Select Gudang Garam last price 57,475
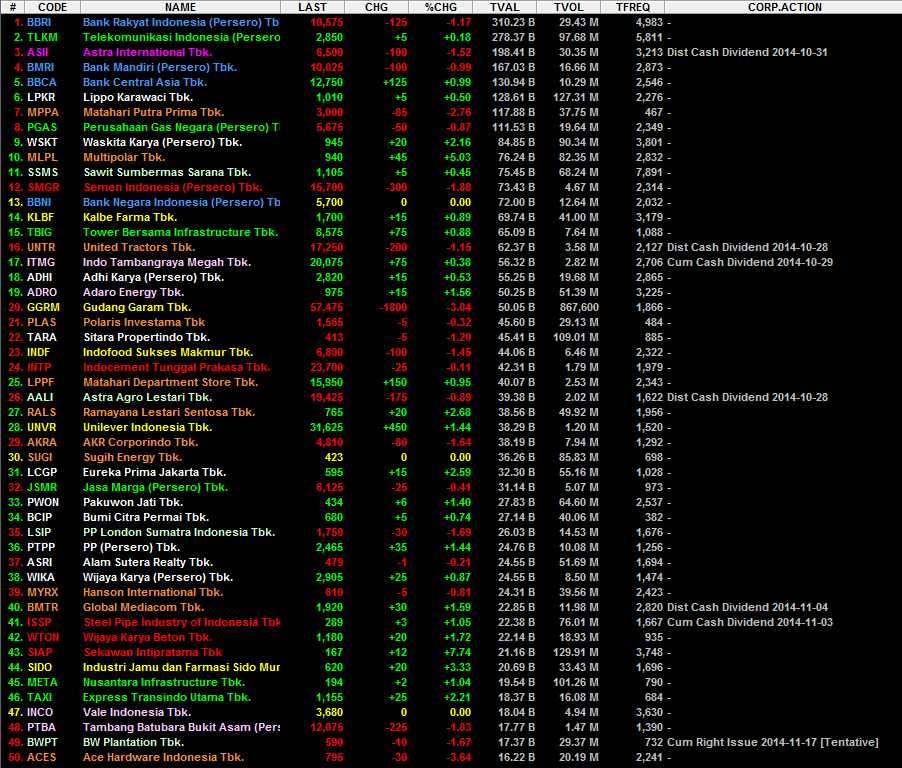The width and height of the screenshot is (902, 768). (x=326, y=307)
